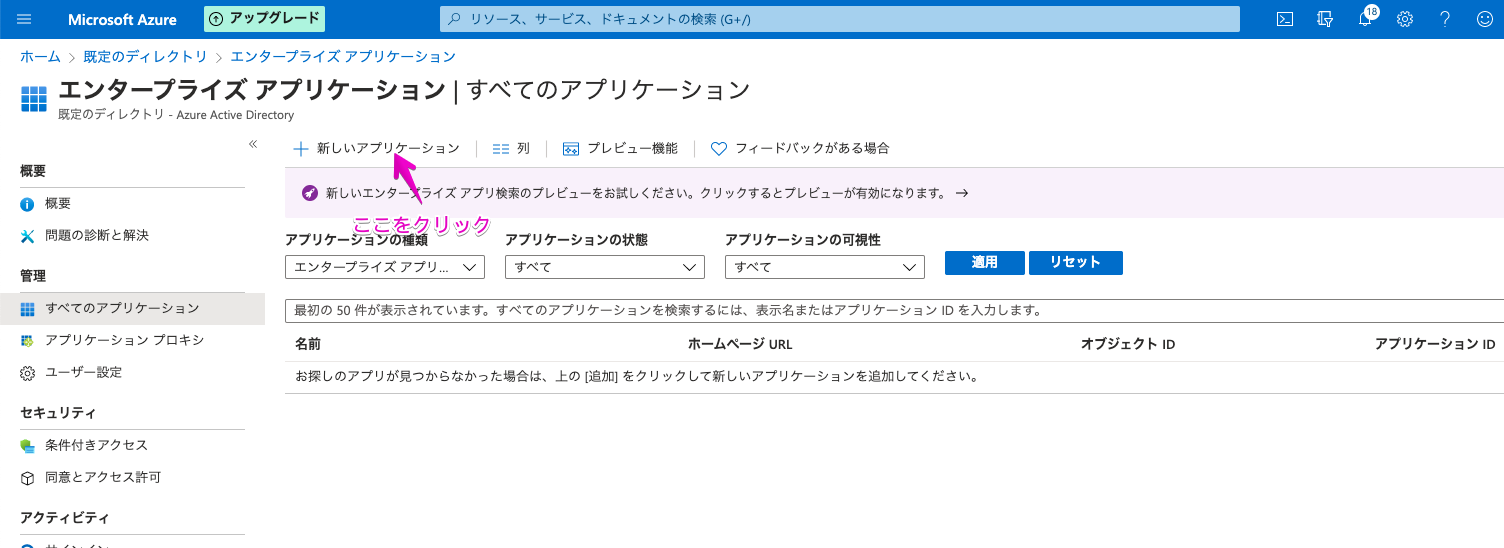
Task: Open アプリケーションの状態 dropdown
Action: (x=605, y=267)
